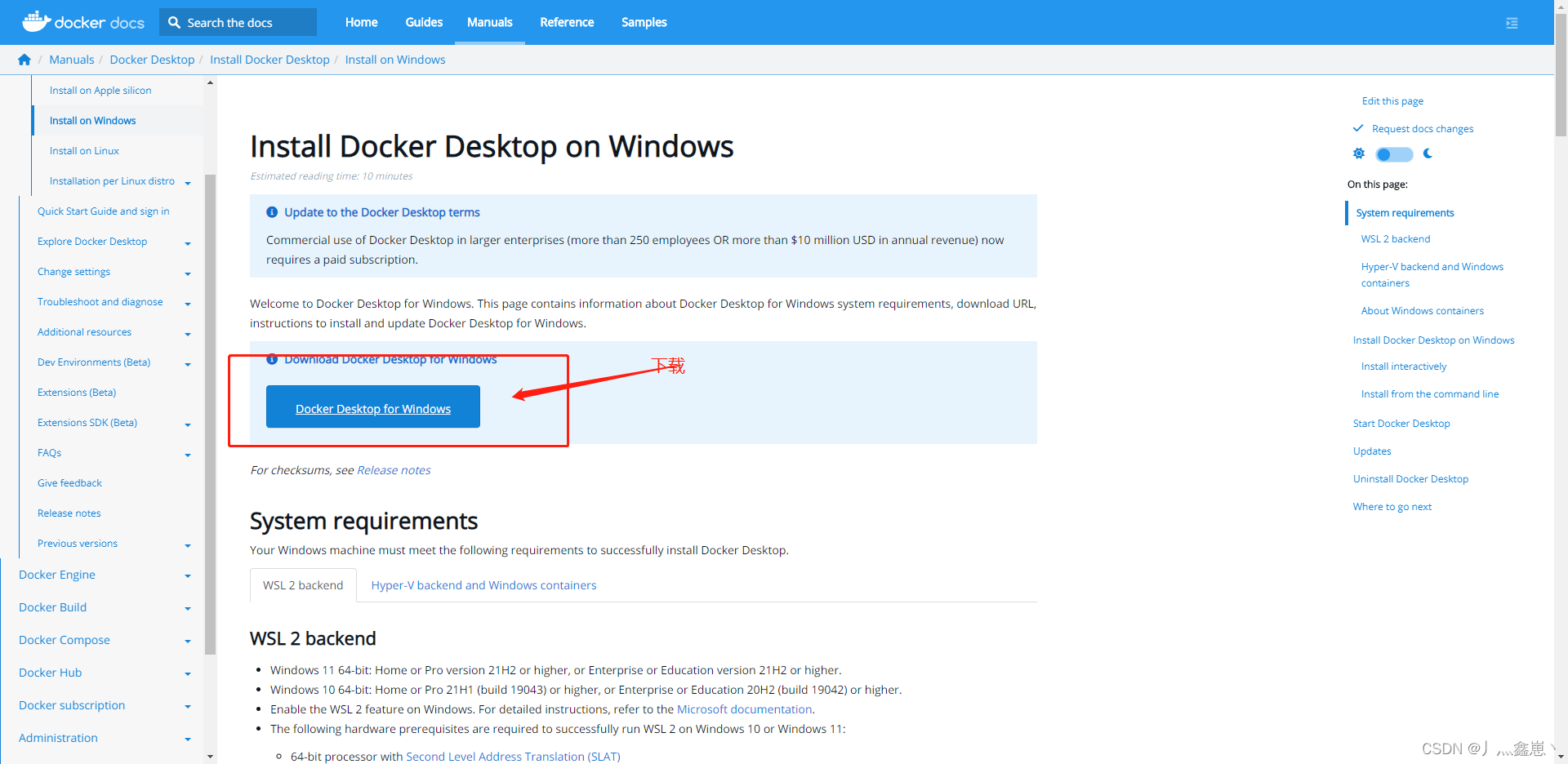Open the Release notes link
The width and height of the screenshot is (1568, 764).
[393, 469]
